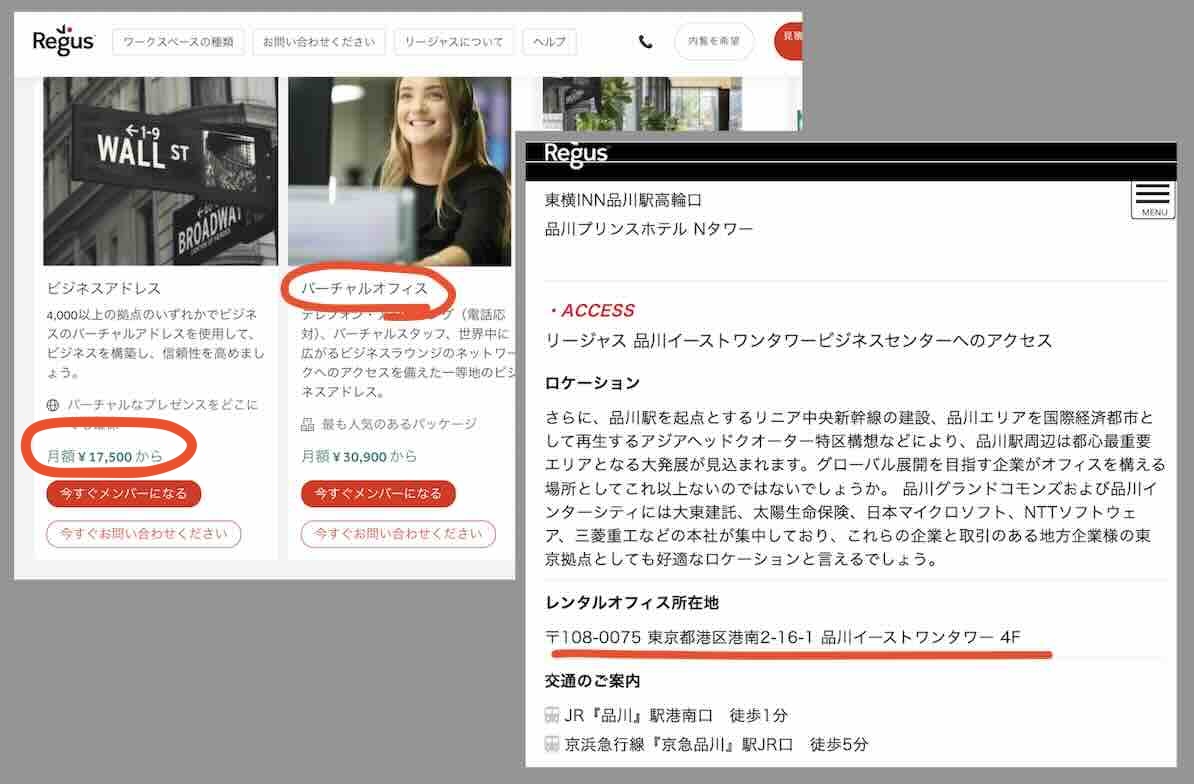Open the hamburger MENU on the right window
The image size is (1194, 784).
click(x=1152, y=197)
